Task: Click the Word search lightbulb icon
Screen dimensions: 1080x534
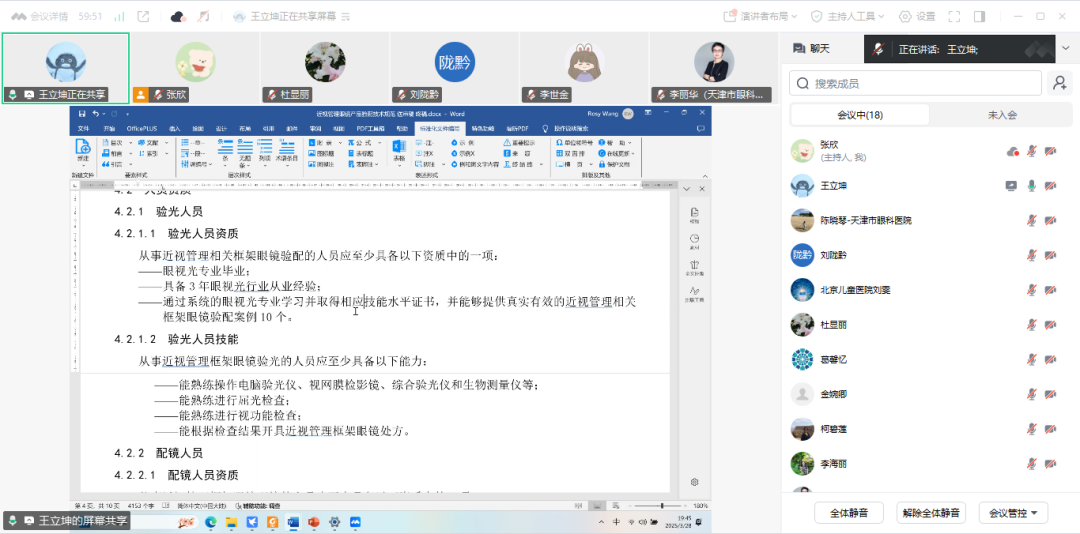Action: (546, 128)
